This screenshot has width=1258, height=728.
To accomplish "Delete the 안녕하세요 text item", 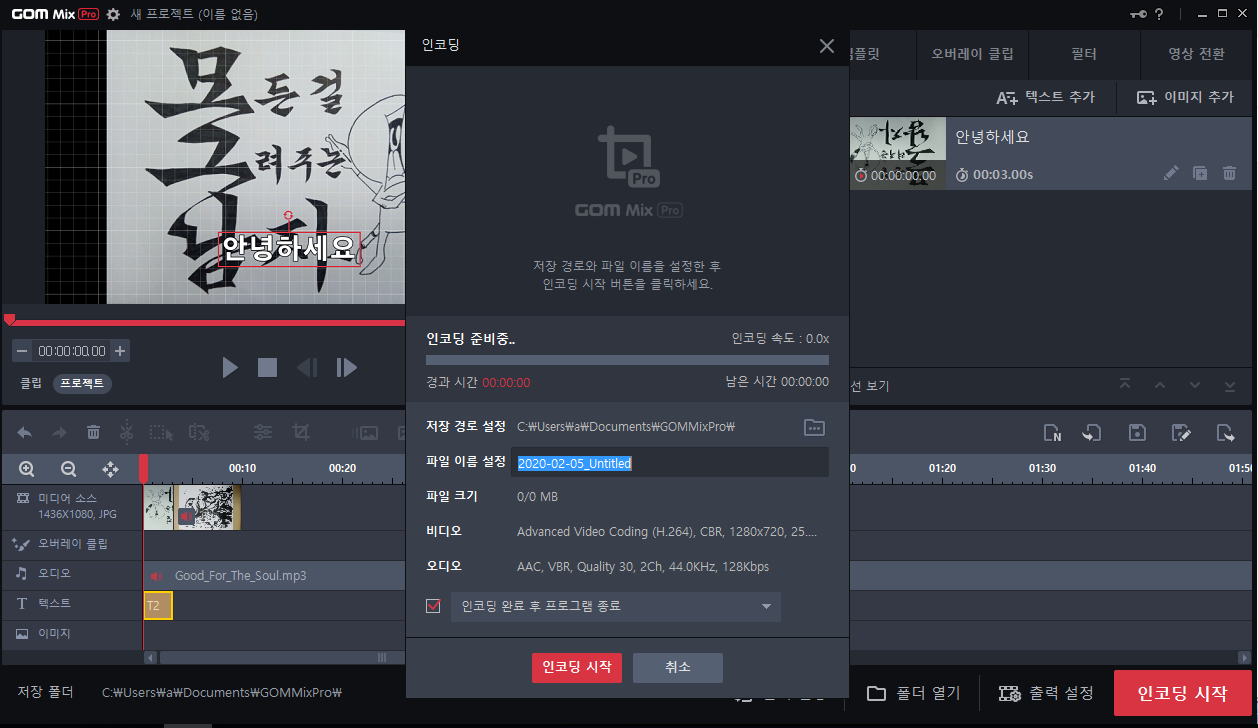I will [1230, 173].
